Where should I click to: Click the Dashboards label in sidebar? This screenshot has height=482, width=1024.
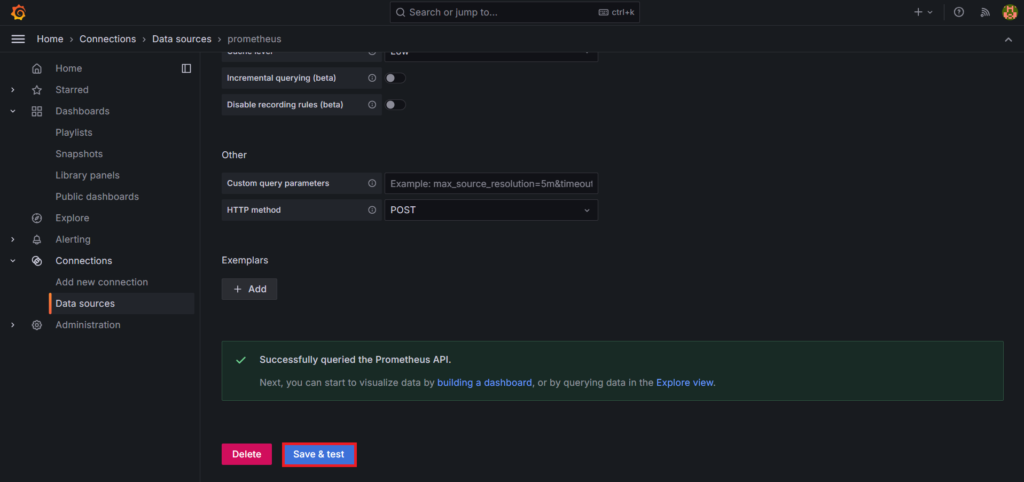(82, 111)
